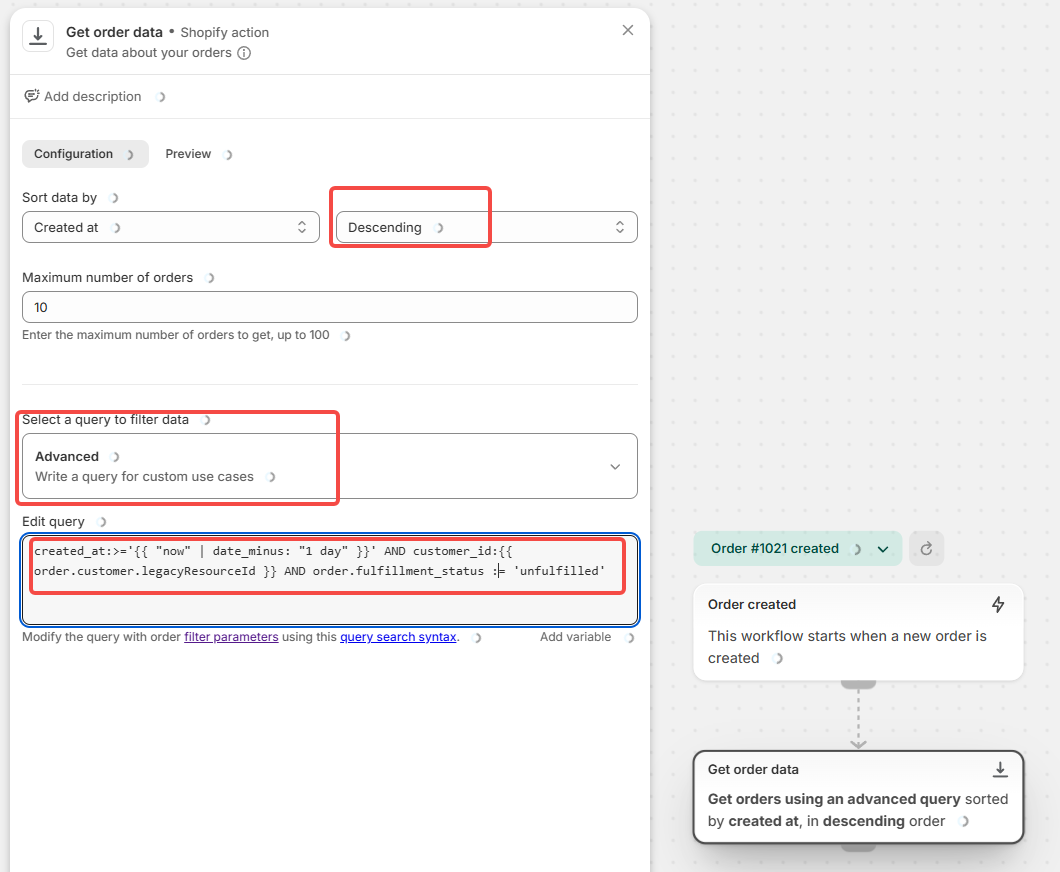1060x872 pixels.
Task: Click inside the Edit query text area
Action: [329, 600]
